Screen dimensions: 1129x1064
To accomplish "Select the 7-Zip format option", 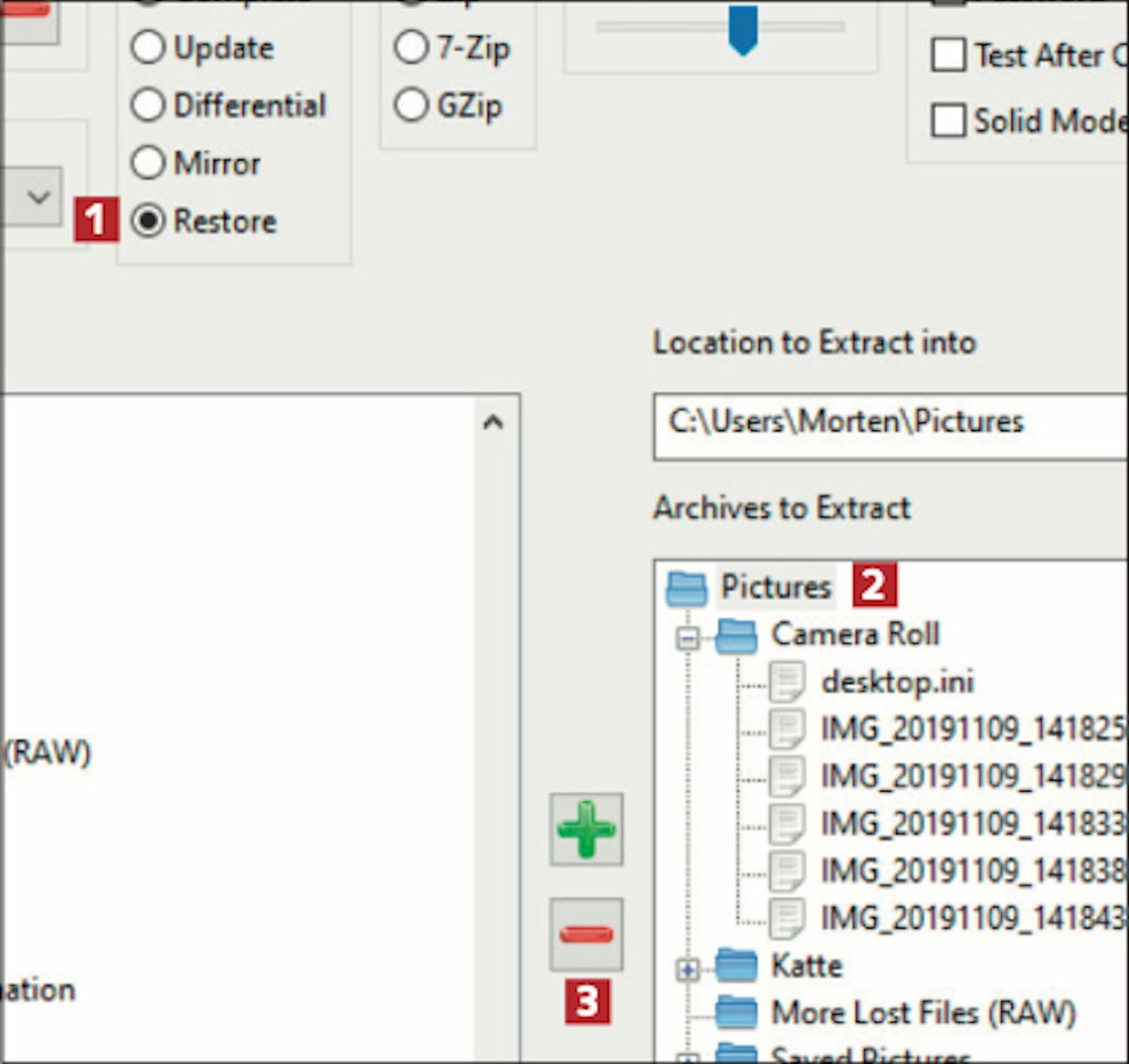I will pyautogui.click(x=411, y=48).
